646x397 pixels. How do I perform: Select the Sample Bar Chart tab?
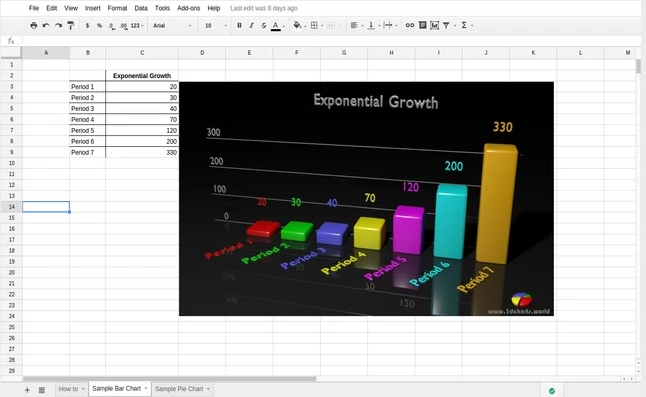point(117,388)
